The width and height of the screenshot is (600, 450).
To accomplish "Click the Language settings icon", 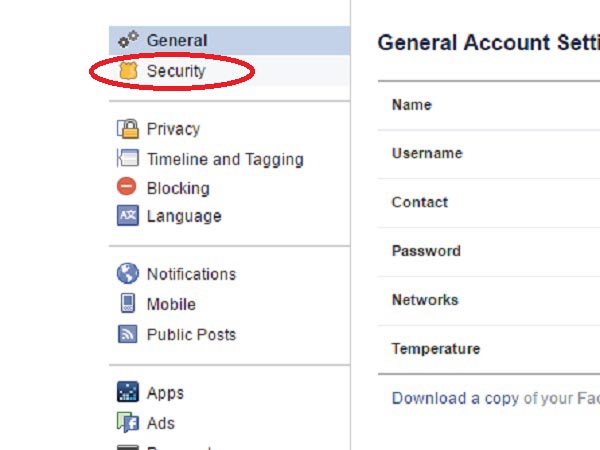I will (127, 216).
